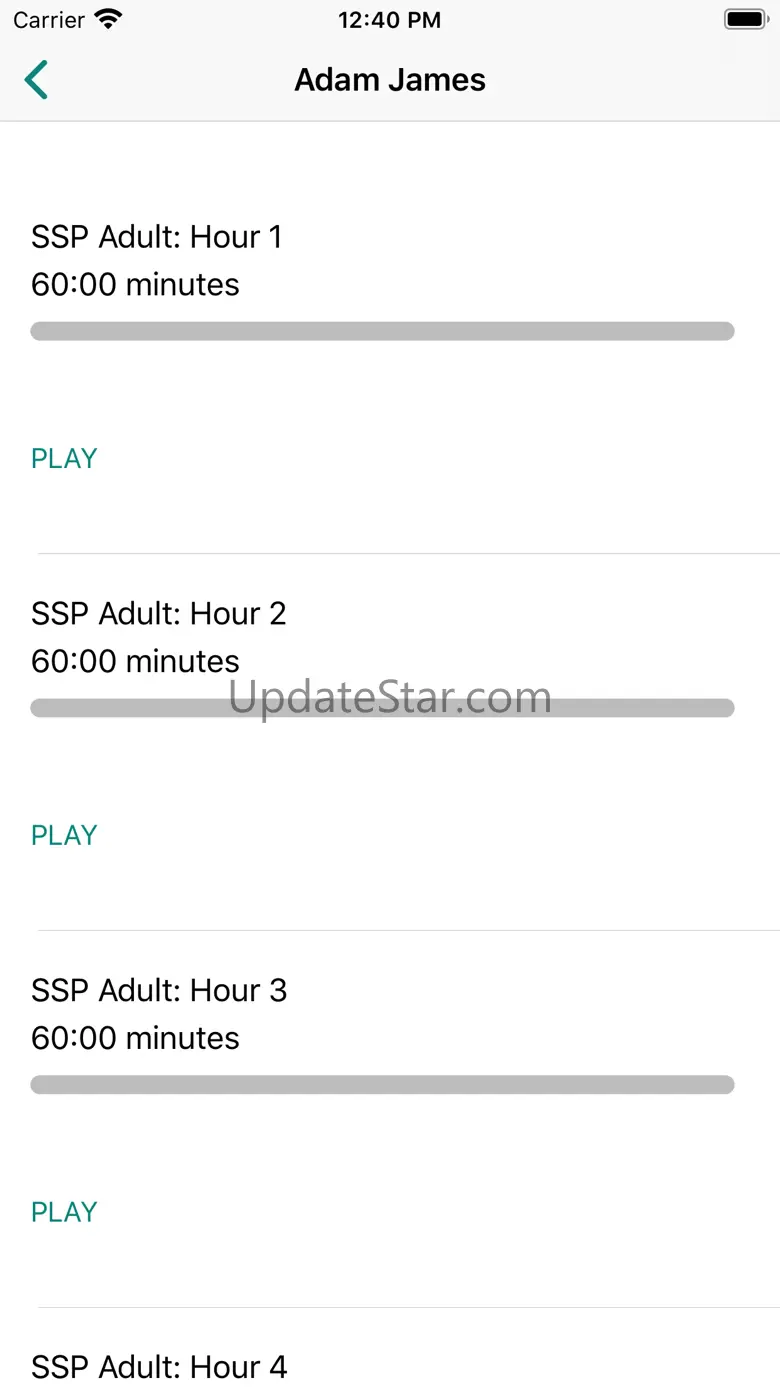Screen dimensions: 780x1387
Task: Select the SSP Adult: Hour 3 title
Action: tap(159, 991)
